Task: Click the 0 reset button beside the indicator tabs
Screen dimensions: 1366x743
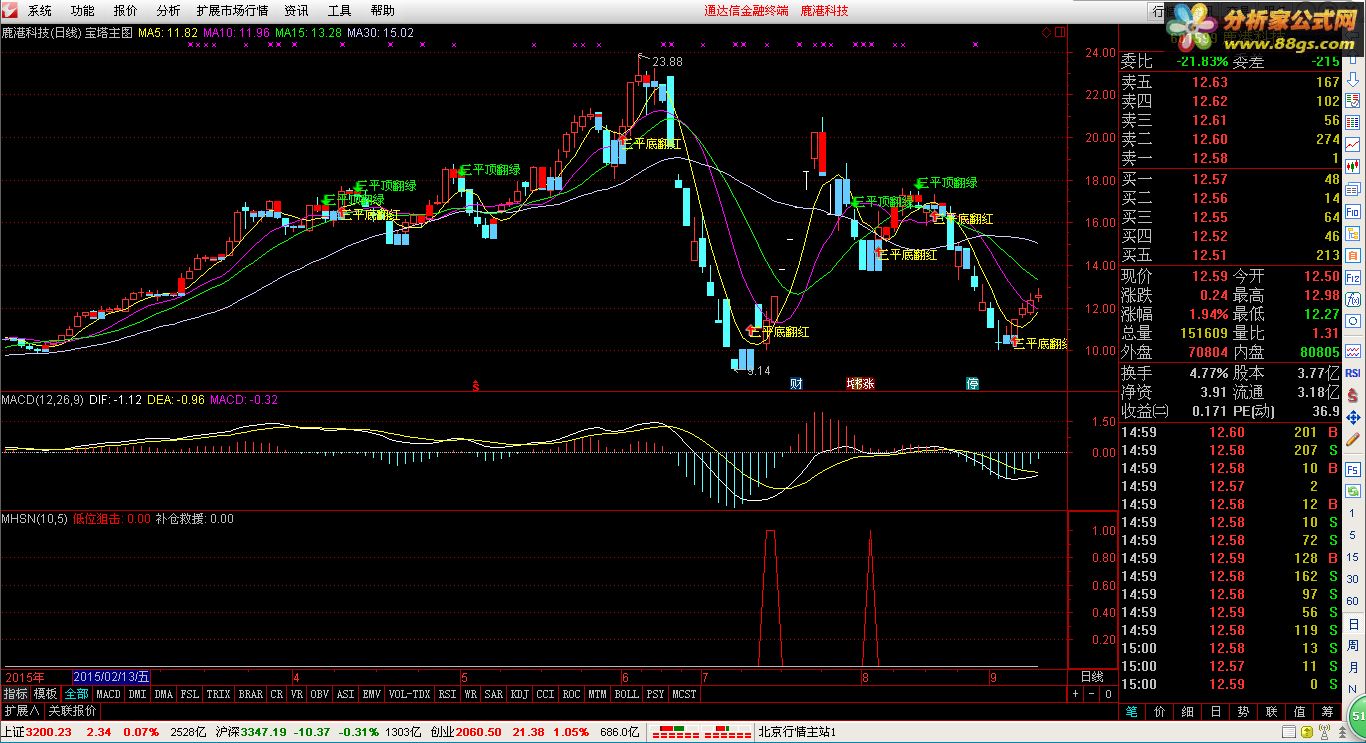Action: click(1107, 693)
